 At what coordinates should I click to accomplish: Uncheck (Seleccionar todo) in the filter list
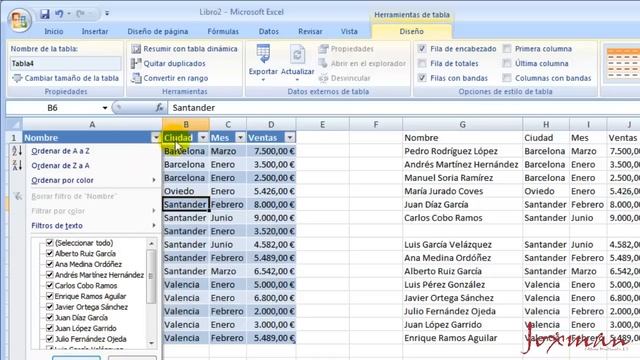point(50,243)
